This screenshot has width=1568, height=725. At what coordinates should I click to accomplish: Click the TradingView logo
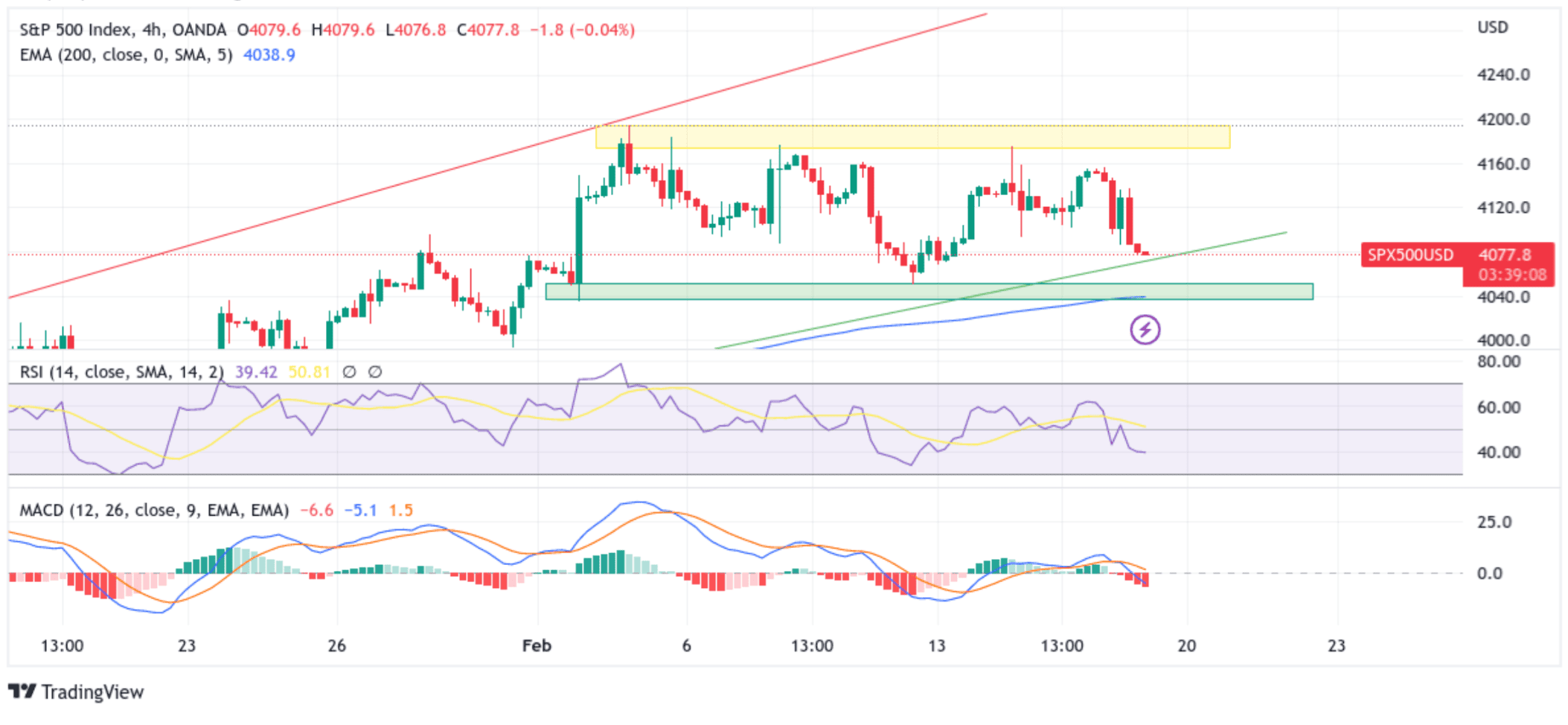pyautogui.click(x=76, y=692)
